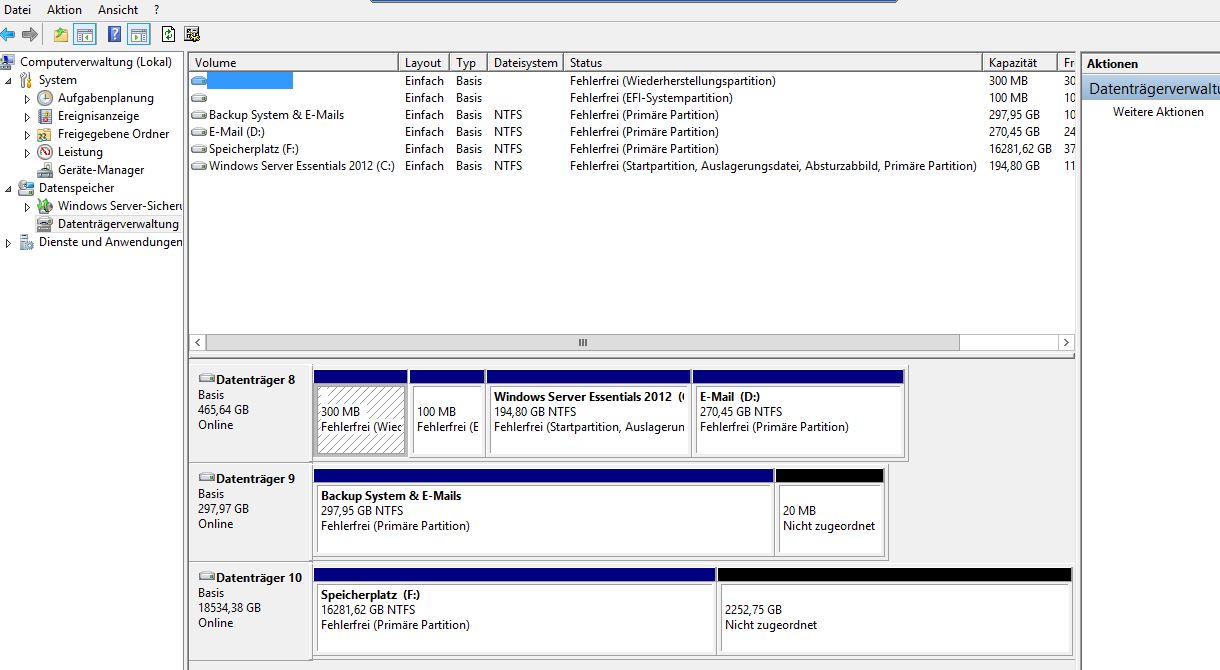Viewport: 1220px width, 670px height.
Task: Click the Datenträger 9 disk icon
Action: point(206,479)
